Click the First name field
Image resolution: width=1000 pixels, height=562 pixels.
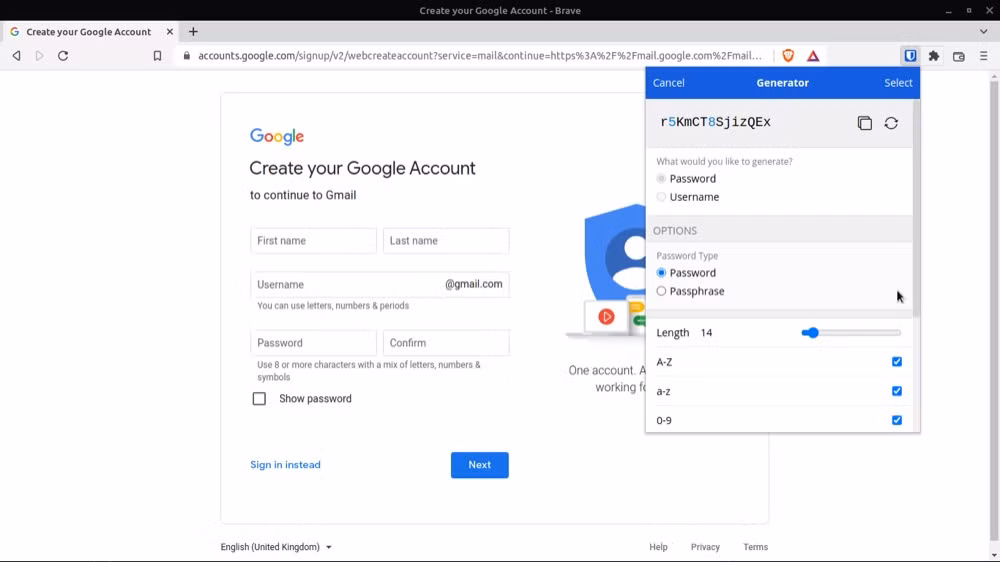313,241
